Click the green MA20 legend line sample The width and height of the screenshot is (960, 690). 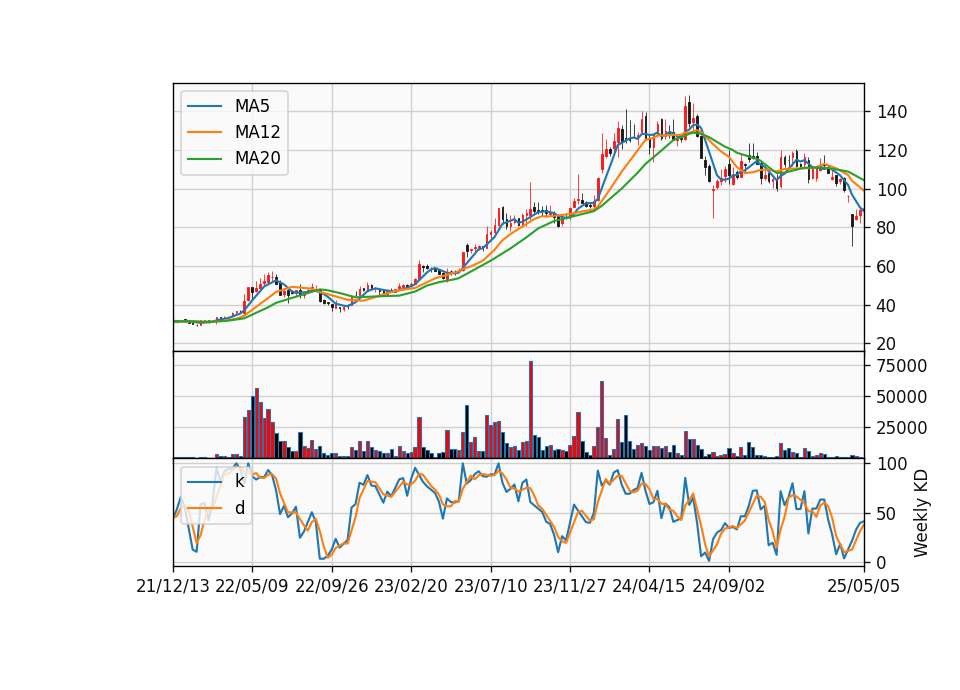tap(204, 159)
